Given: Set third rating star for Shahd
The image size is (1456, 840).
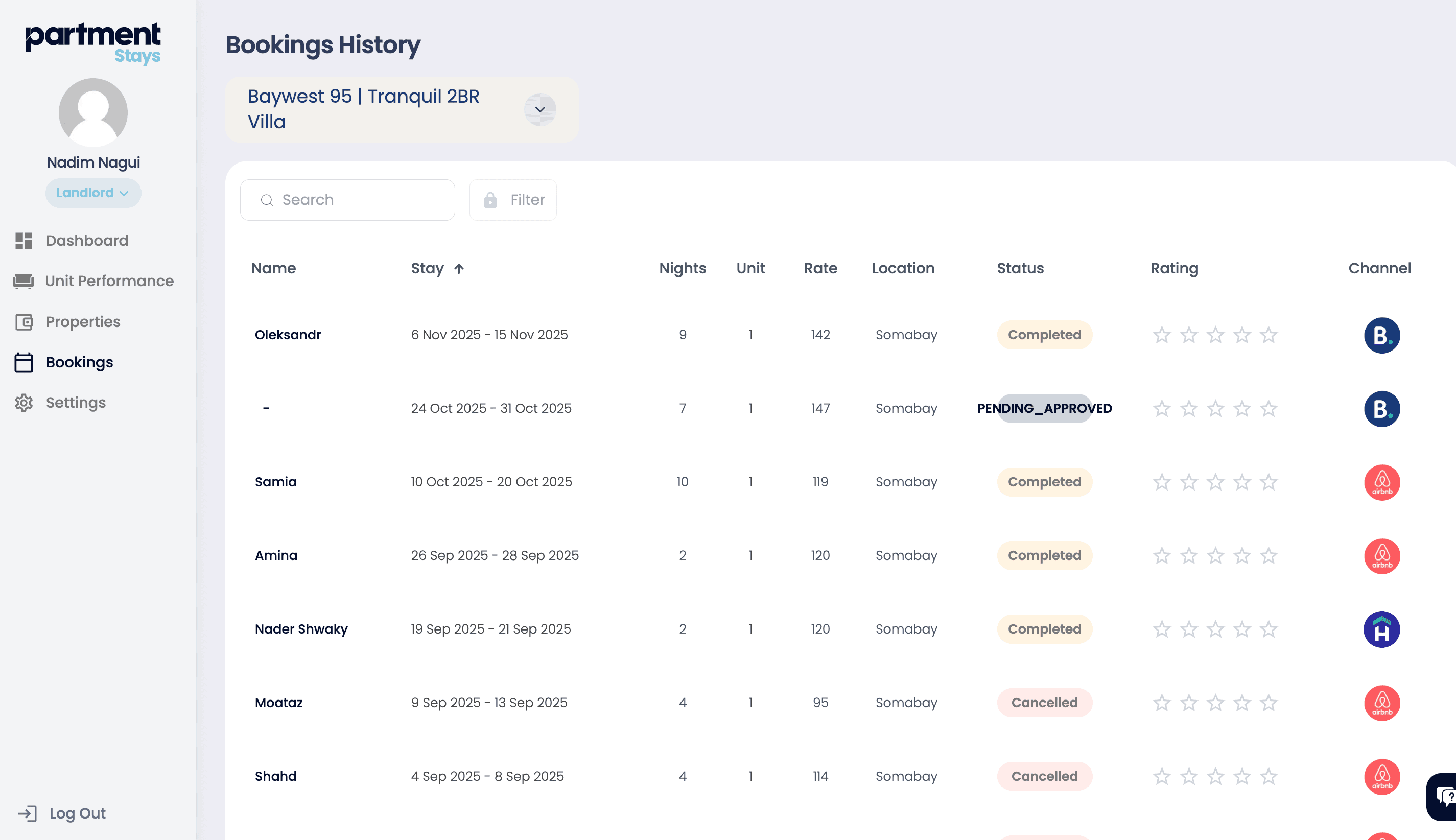Looking at the screenshot, I should (x=1215, y=777).
